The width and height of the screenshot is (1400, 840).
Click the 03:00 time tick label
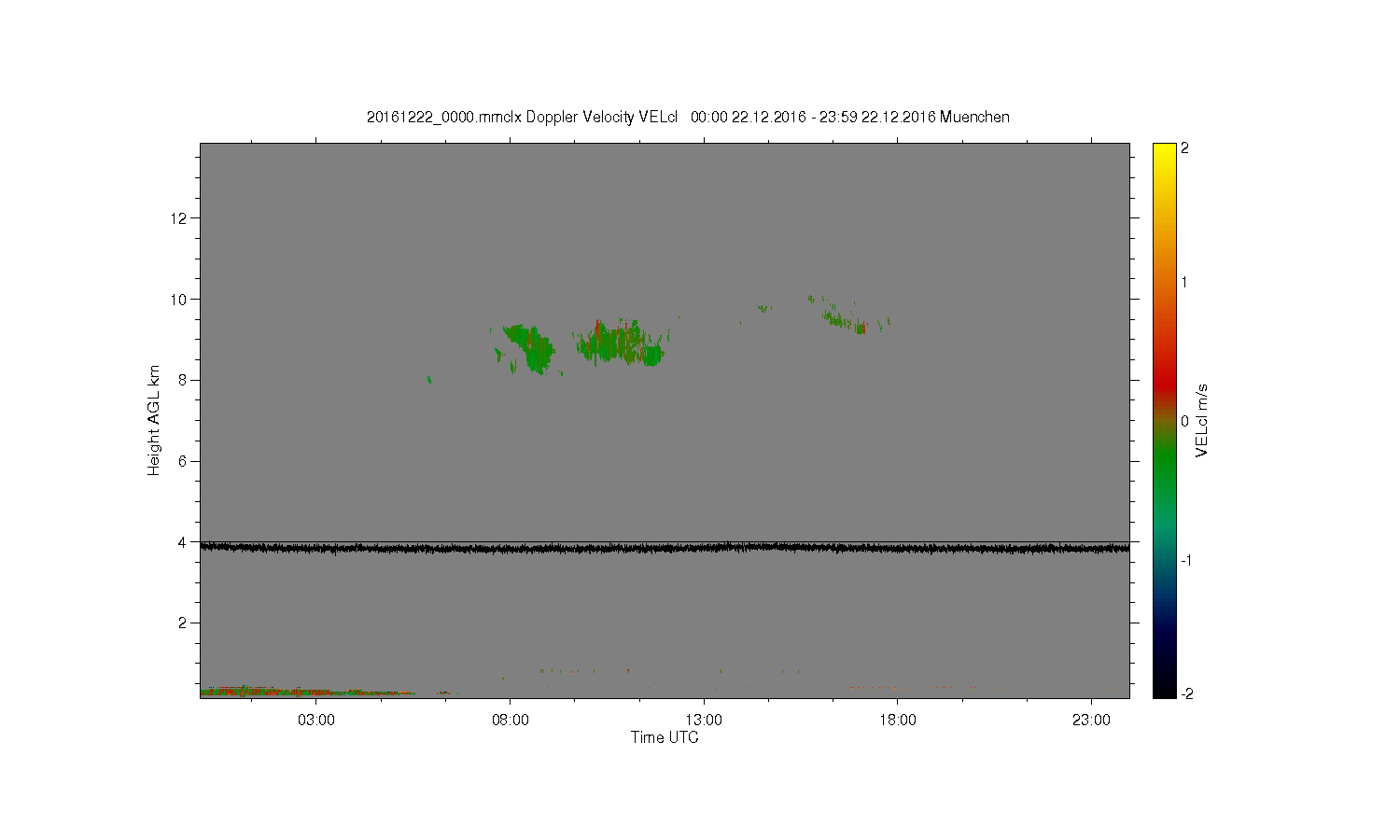(316, 721)
